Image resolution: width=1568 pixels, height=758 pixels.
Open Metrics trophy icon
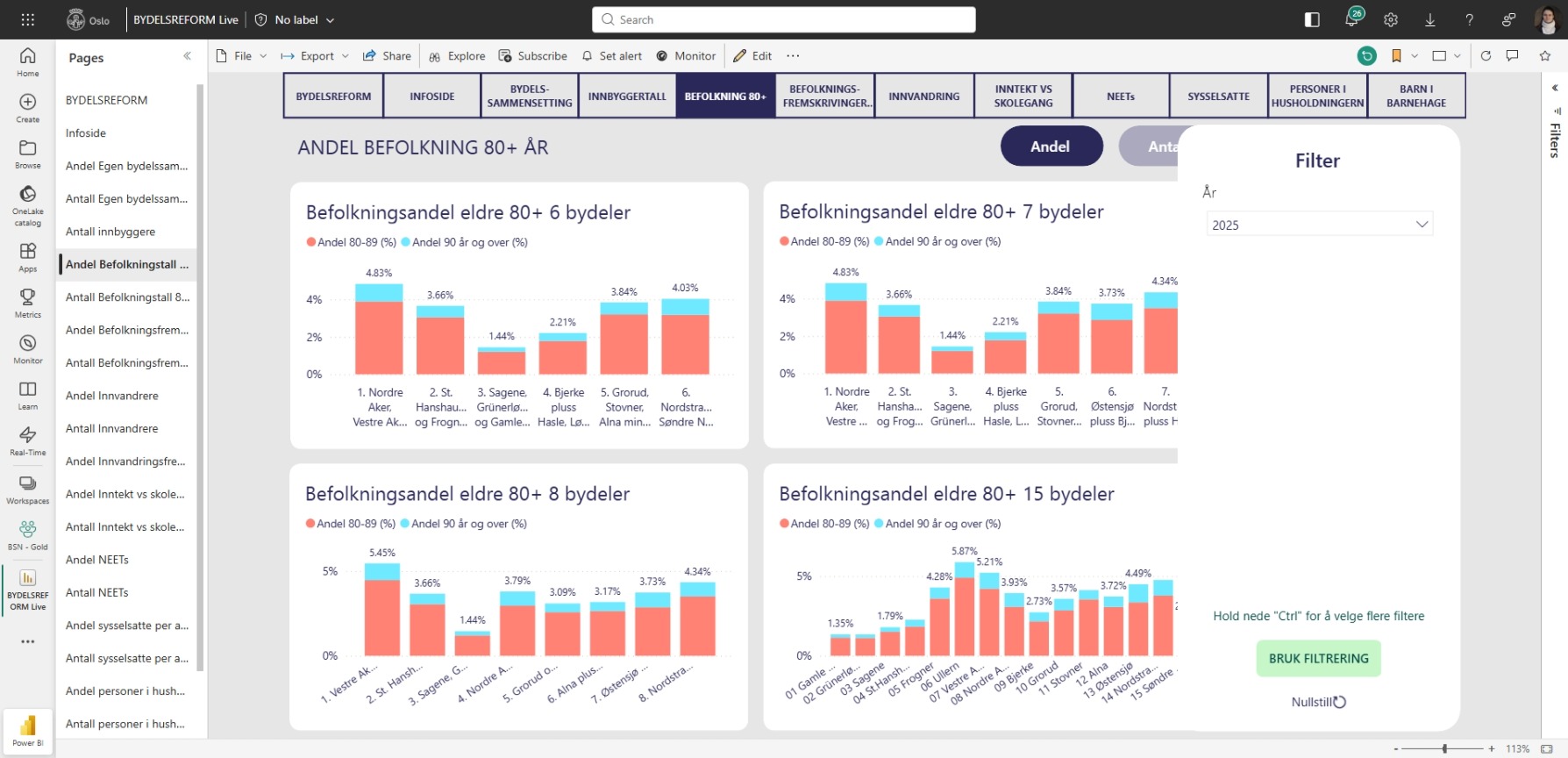point(28,304)
